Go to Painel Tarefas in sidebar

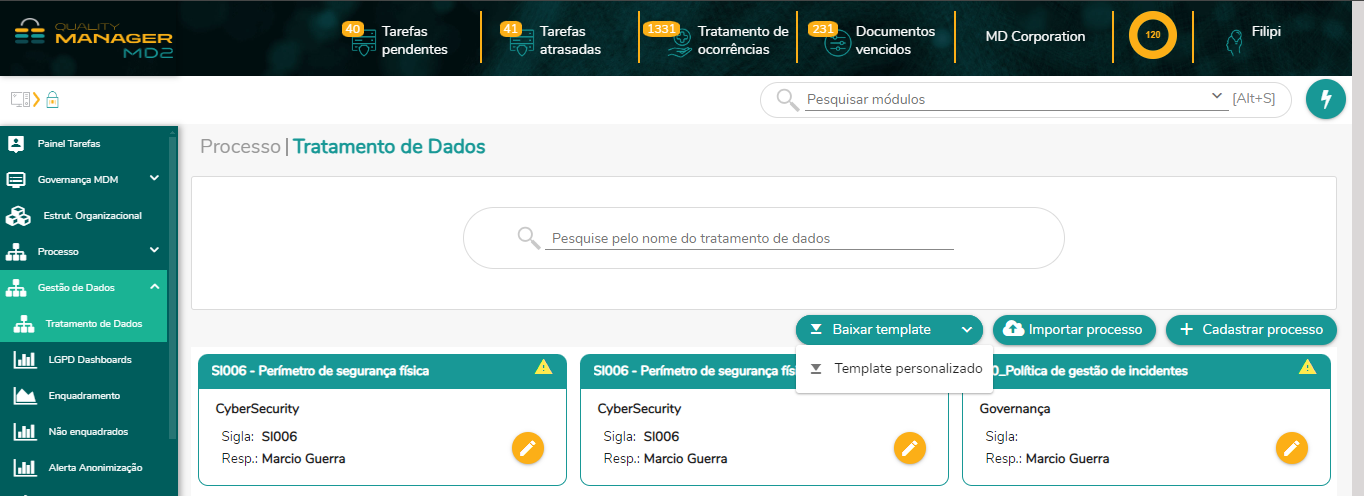pyautogui.click(x=68, y=143)
